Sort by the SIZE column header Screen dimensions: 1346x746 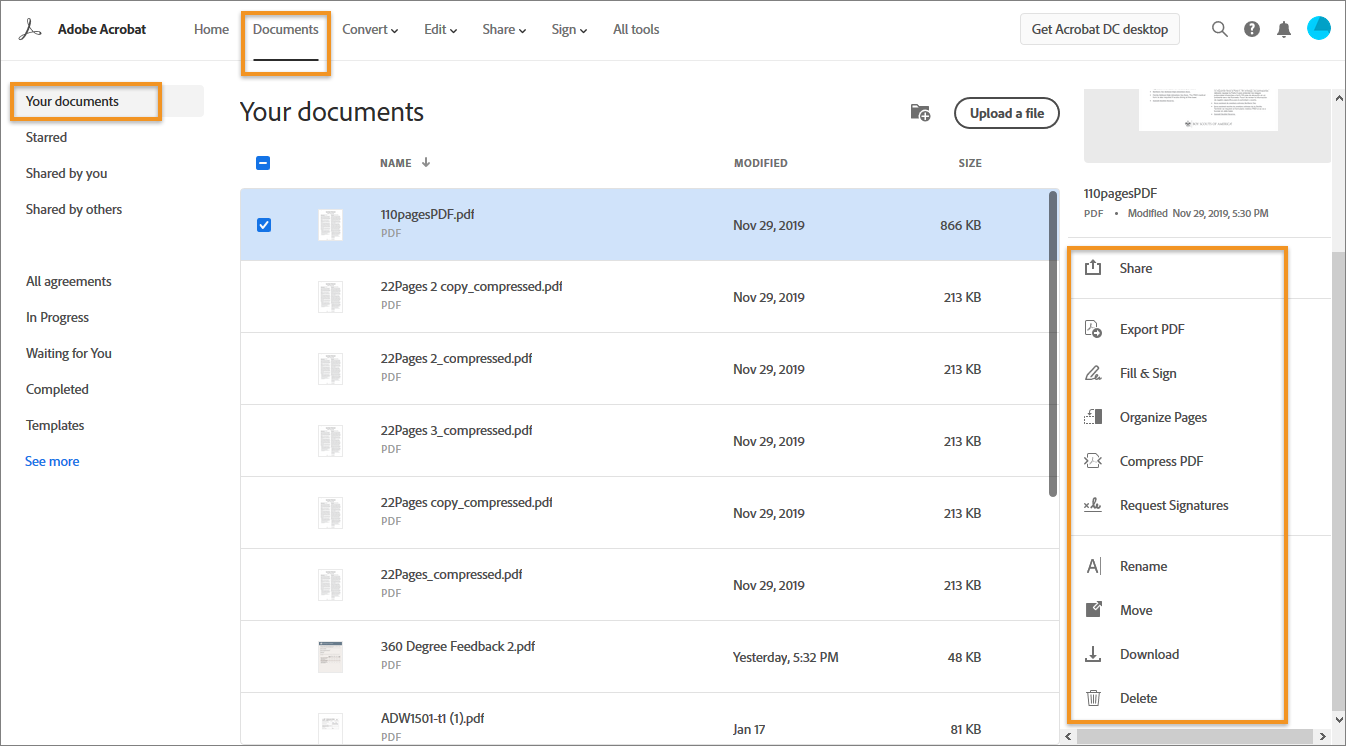tap(970, 163)
